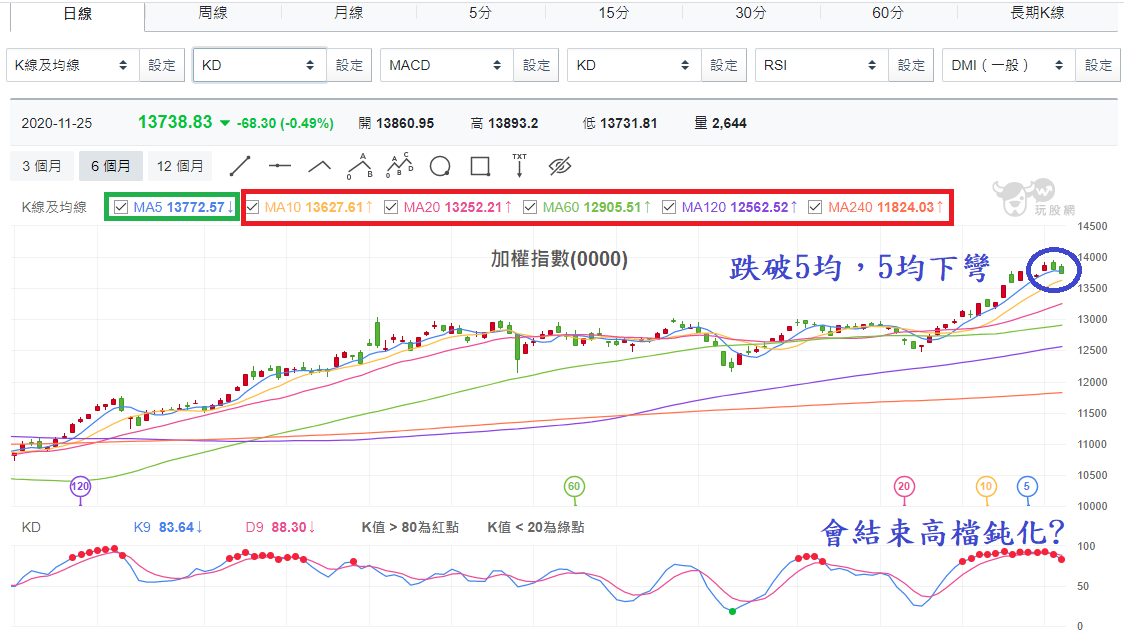Click the green 60 period marker
This screenshot has width=1124, height=631.
[x=574, y=486]
